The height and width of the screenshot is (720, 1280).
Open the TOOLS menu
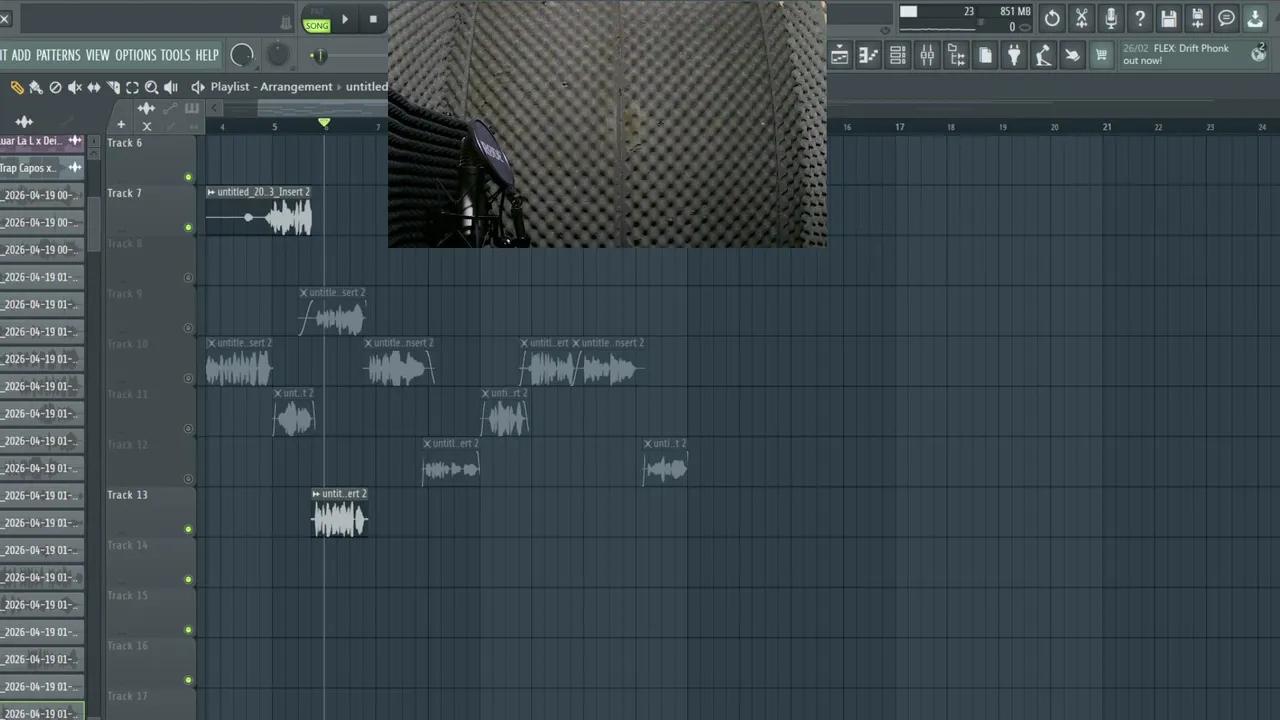[x=175, y=55]
